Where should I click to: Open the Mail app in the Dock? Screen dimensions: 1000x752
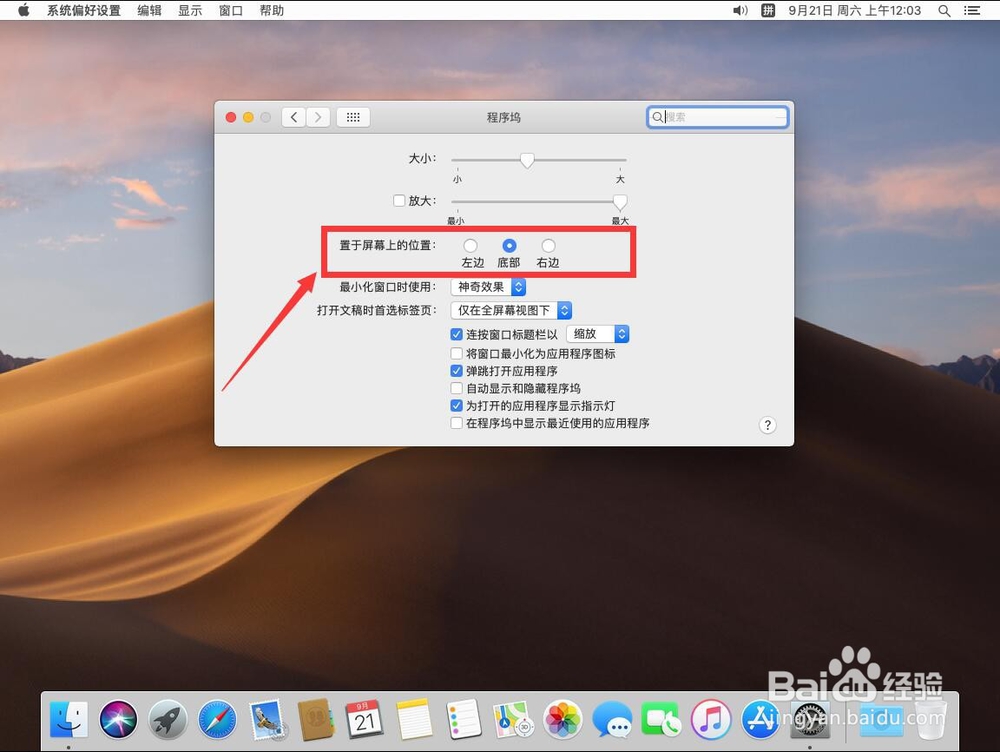click(x=266, y=719)
